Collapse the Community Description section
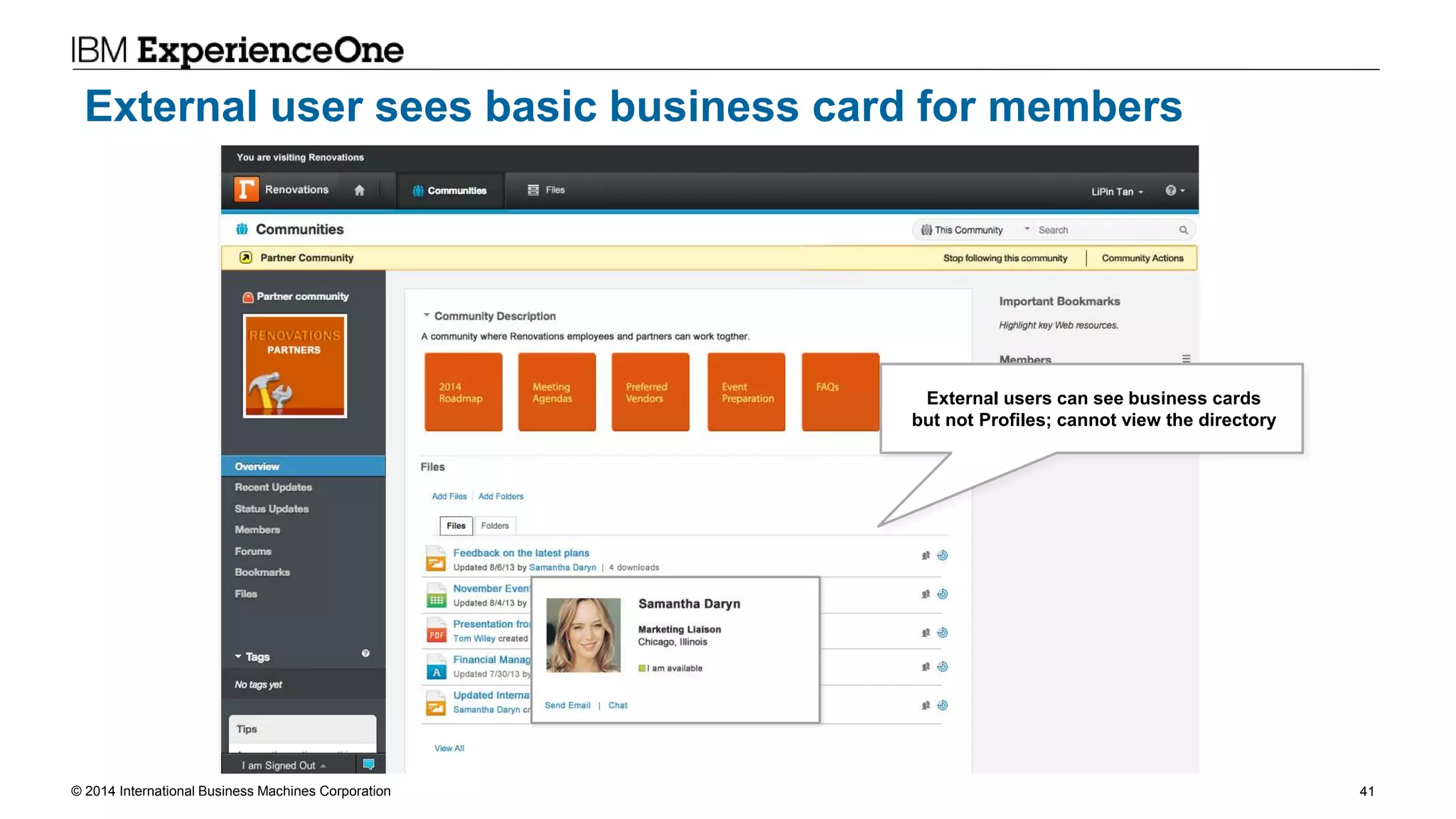The height and width of the screenshot is (819, 1456). 427,315
